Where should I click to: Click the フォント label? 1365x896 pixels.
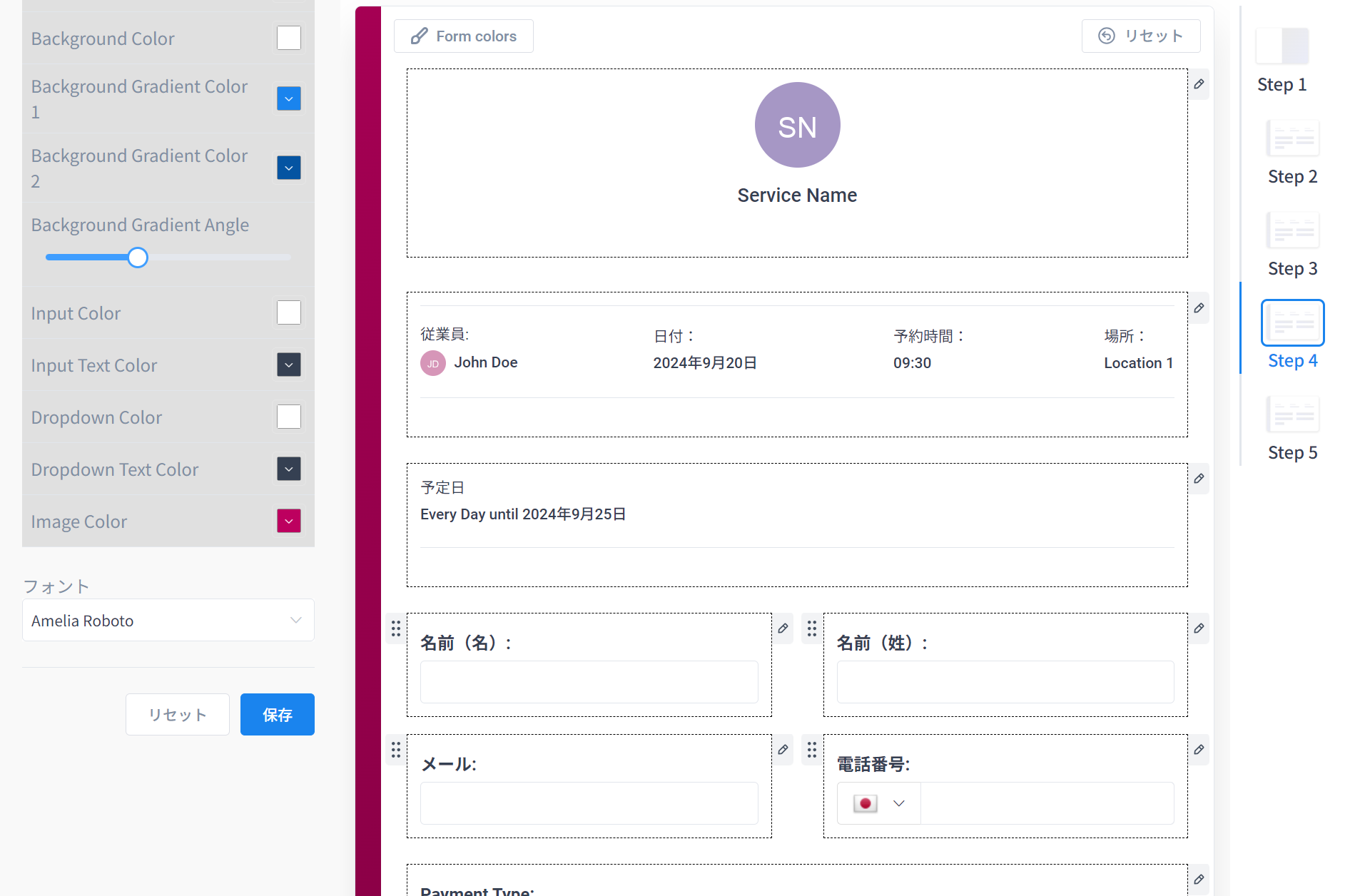tap(56, 586)
